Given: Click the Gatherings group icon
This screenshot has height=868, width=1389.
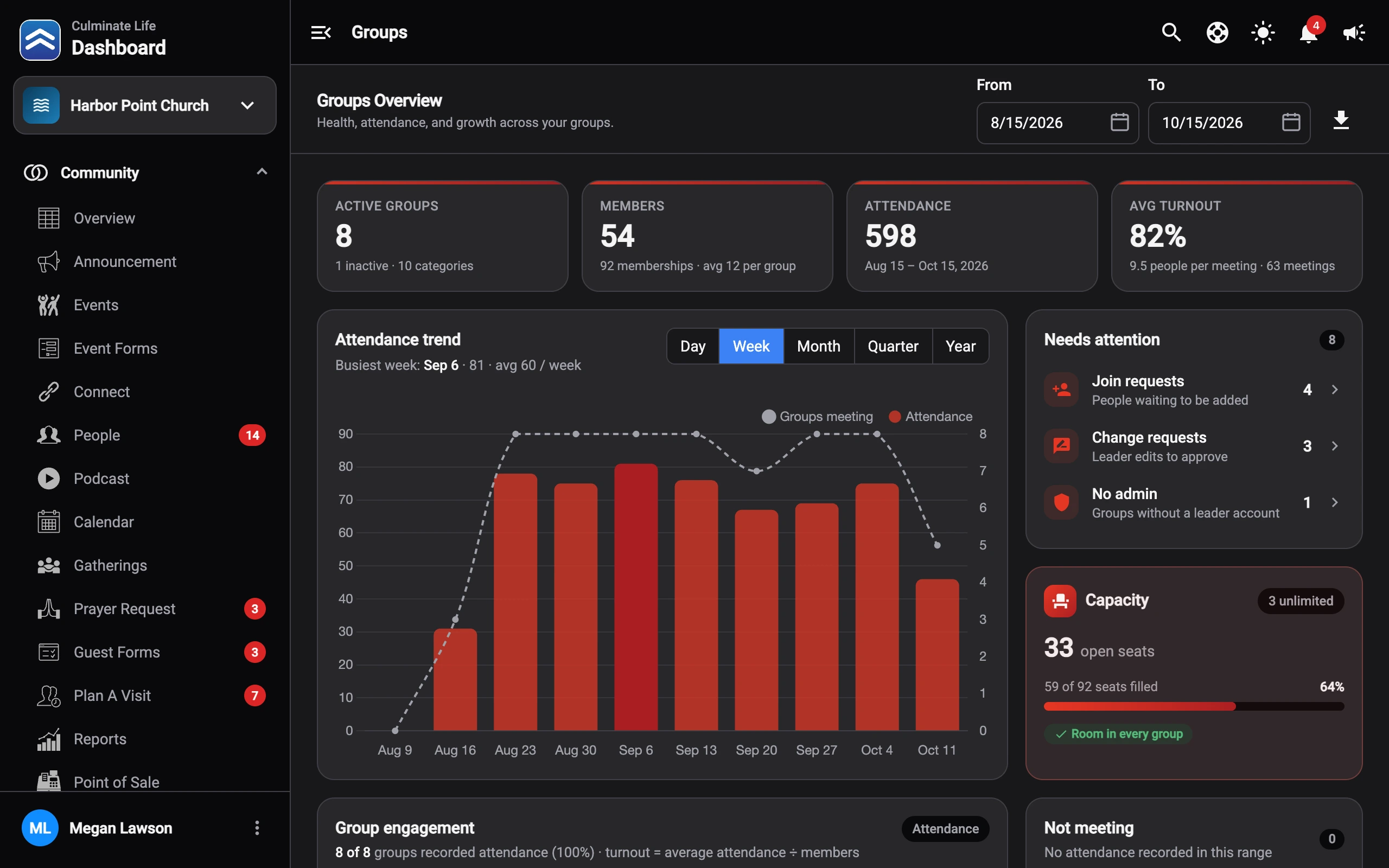Looking at the screenshot, I should coord(49,565).
